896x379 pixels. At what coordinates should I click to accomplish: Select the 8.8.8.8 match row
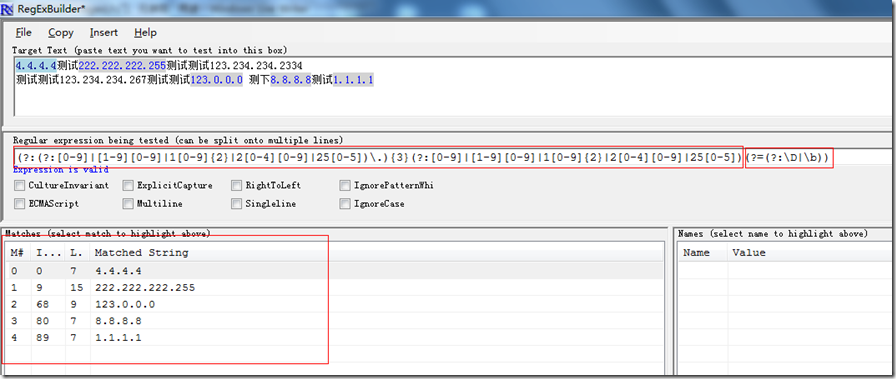[x=334, y=321]
